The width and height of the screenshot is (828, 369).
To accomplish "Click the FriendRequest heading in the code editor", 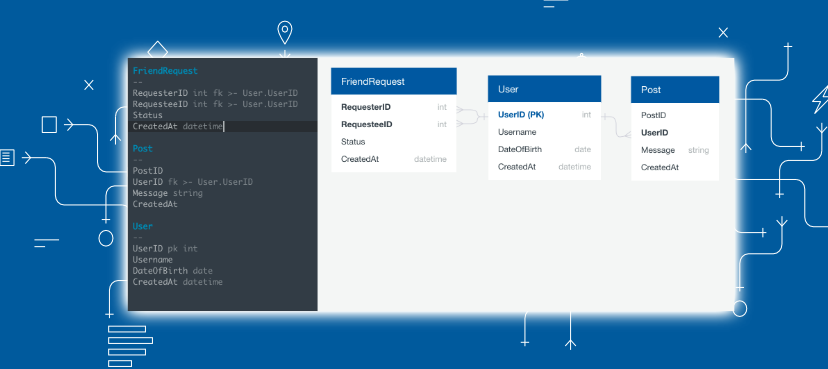I will click(x=165, y=71).
